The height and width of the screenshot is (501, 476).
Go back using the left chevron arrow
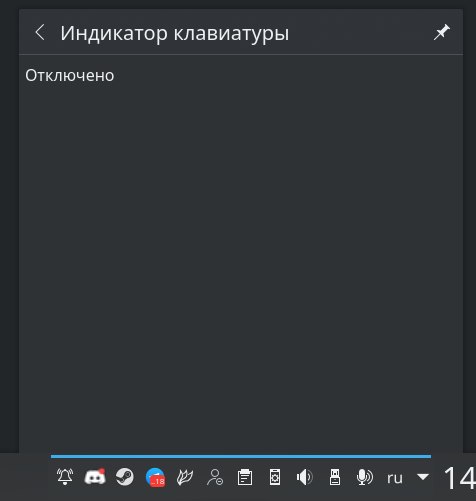tap(40, 33)
